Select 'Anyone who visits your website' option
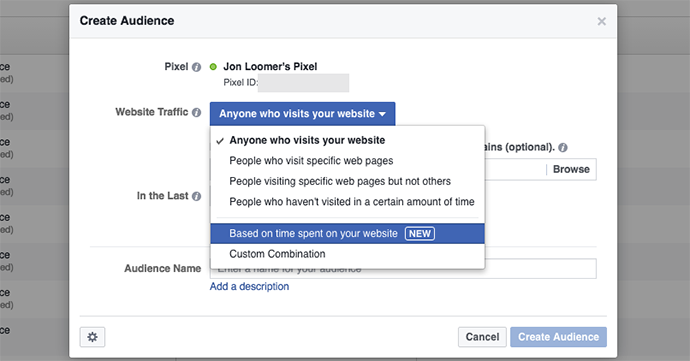This screenshot has width=690, height=361. point(348,140)
